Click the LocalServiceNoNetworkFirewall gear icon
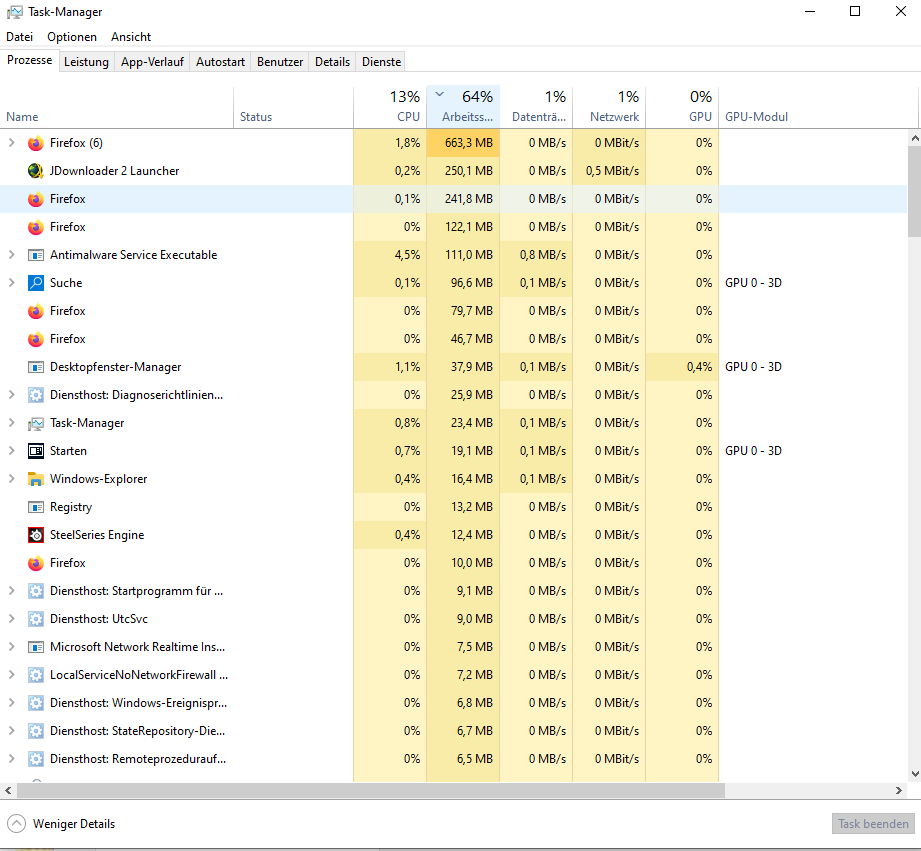 point(36,675)
